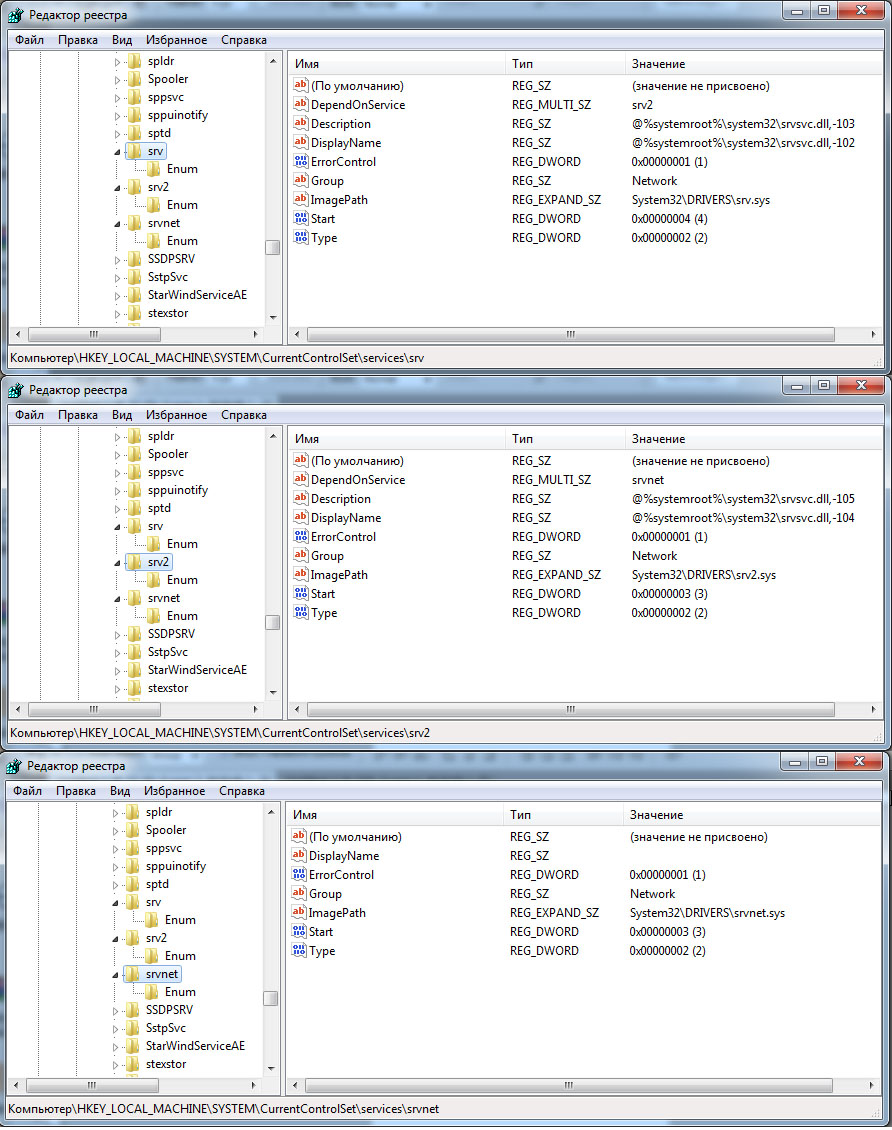The height and width of the screenshot is (1130, 892).
Task: Click Type DWORD icon in top window
Action: (x=300, y=237)
